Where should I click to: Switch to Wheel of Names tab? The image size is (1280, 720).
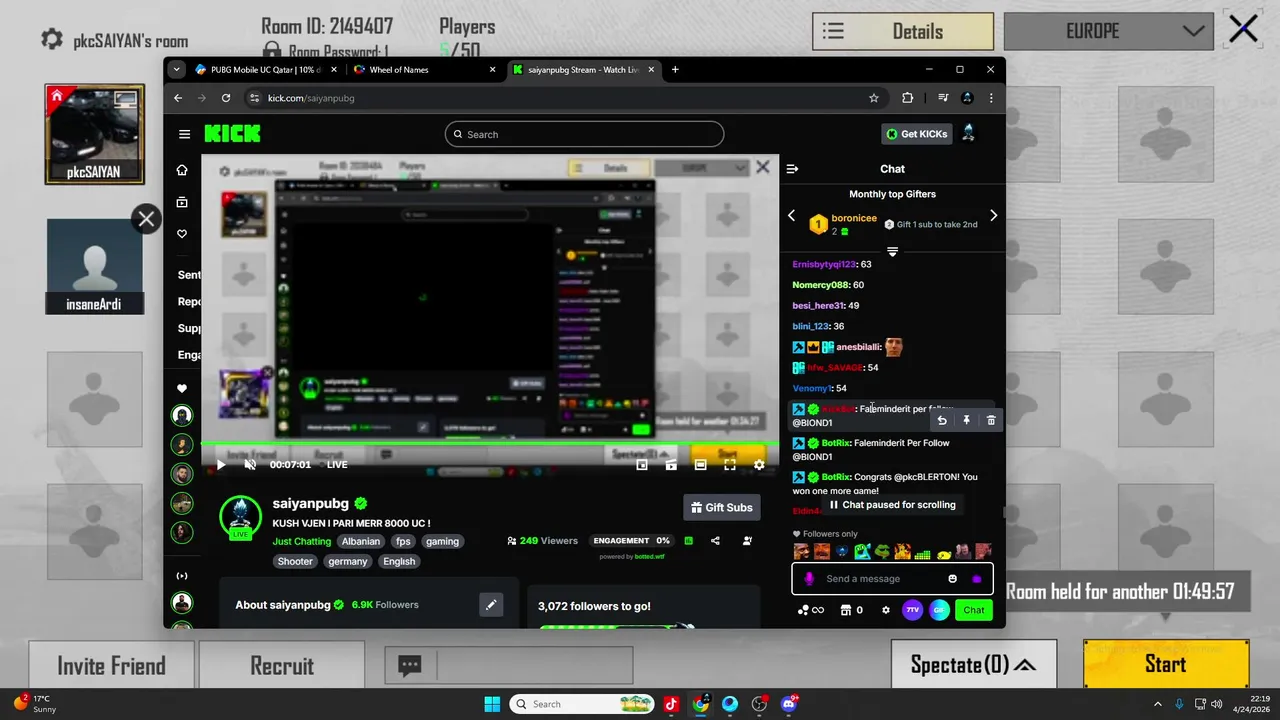[425, 70]
